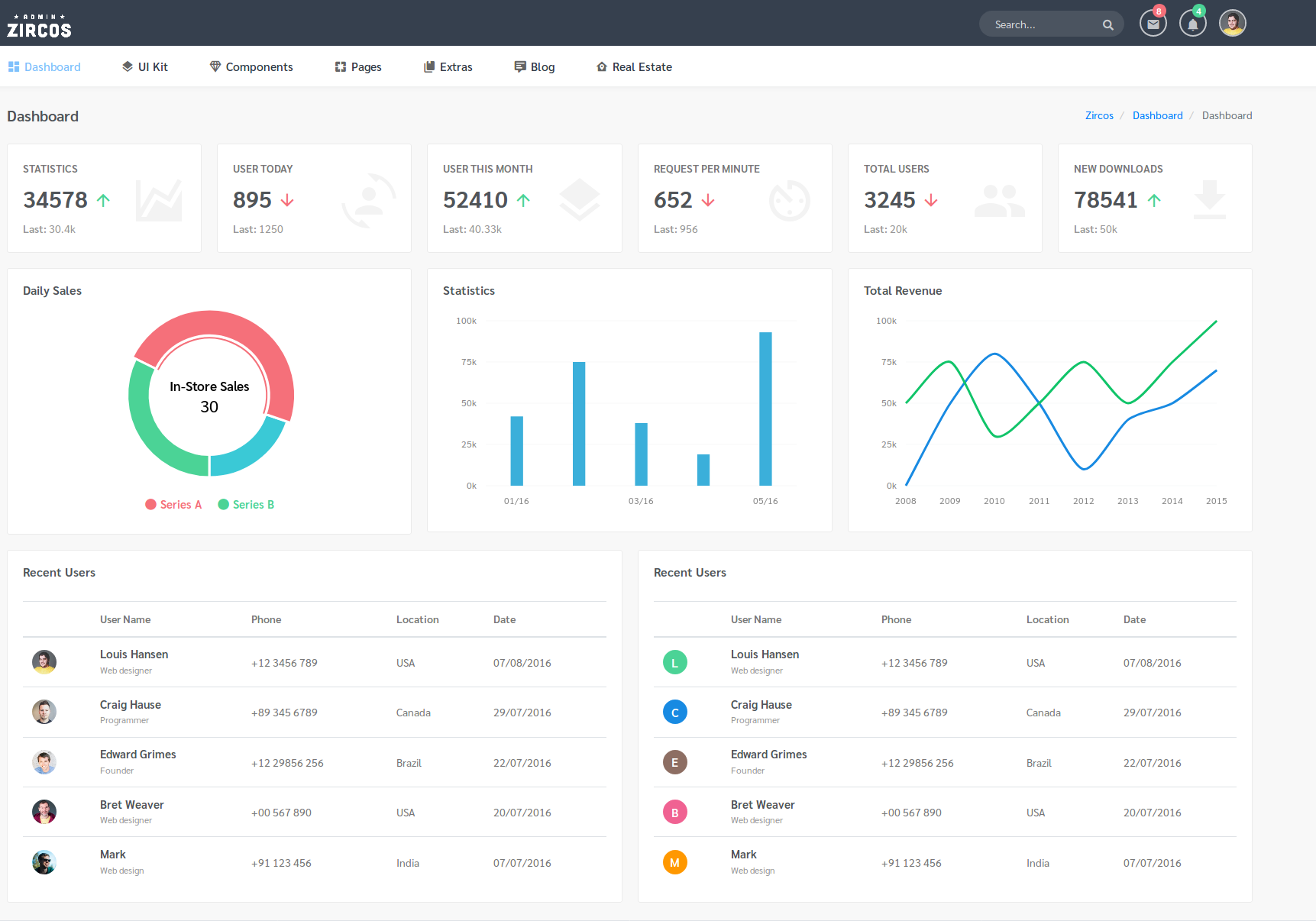
Task: Click the 2012 axis label in Total Revenue
Action: coord(1083,501)
